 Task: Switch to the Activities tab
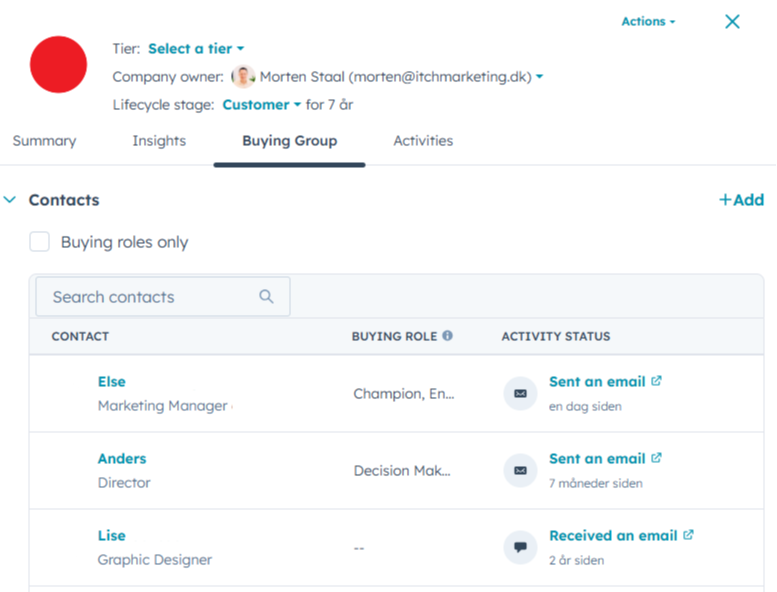423,141
